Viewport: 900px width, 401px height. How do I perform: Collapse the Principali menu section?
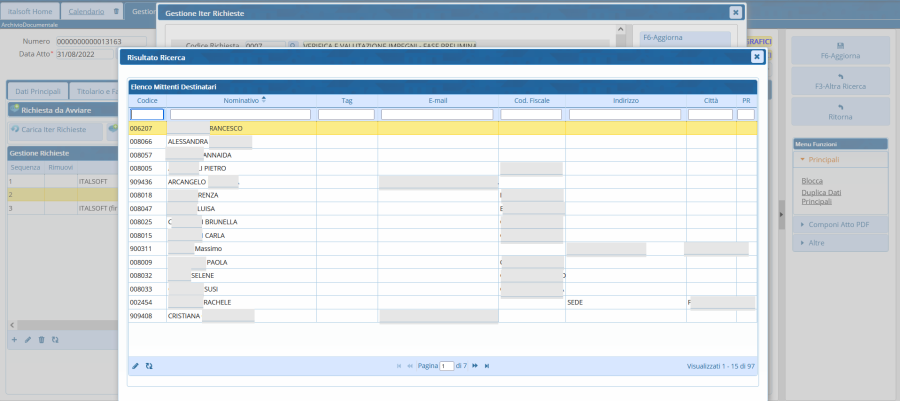[824, 159]
